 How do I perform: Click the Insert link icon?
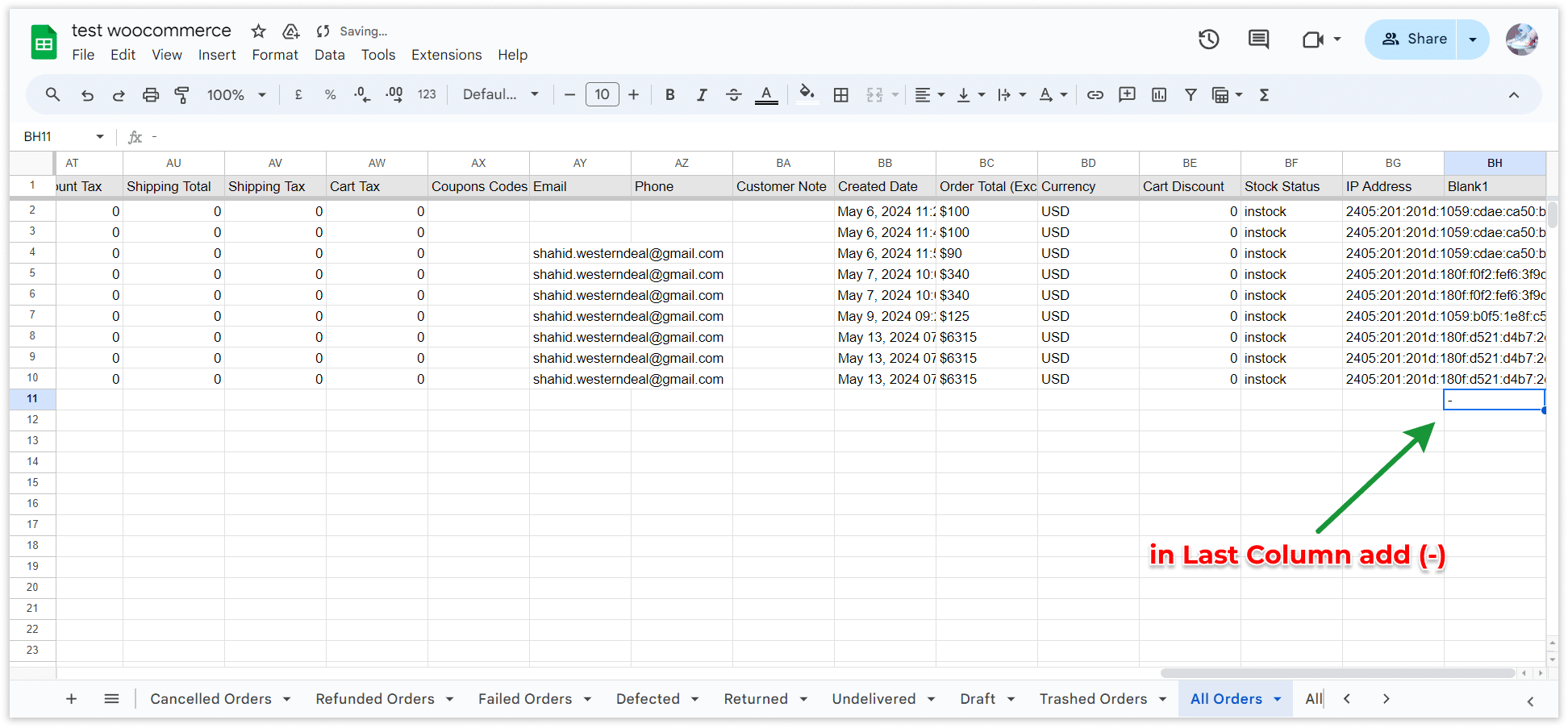click(1095, 95)
